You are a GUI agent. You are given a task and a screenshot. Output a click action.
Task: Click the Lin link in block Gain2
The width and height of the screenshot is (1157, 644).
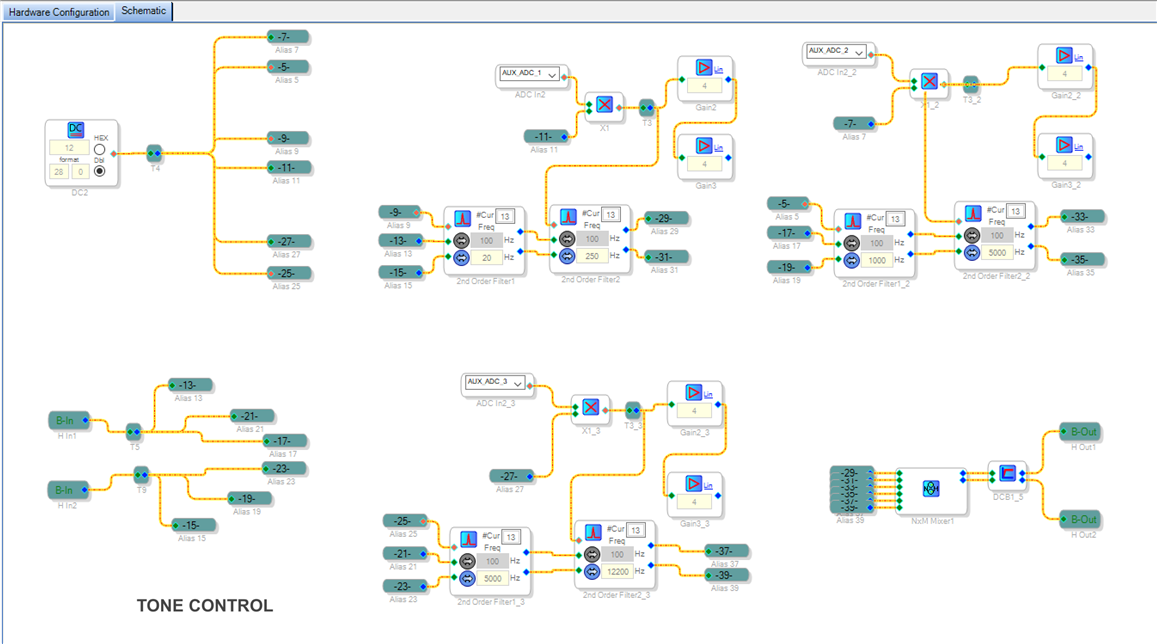coord(719,70)
